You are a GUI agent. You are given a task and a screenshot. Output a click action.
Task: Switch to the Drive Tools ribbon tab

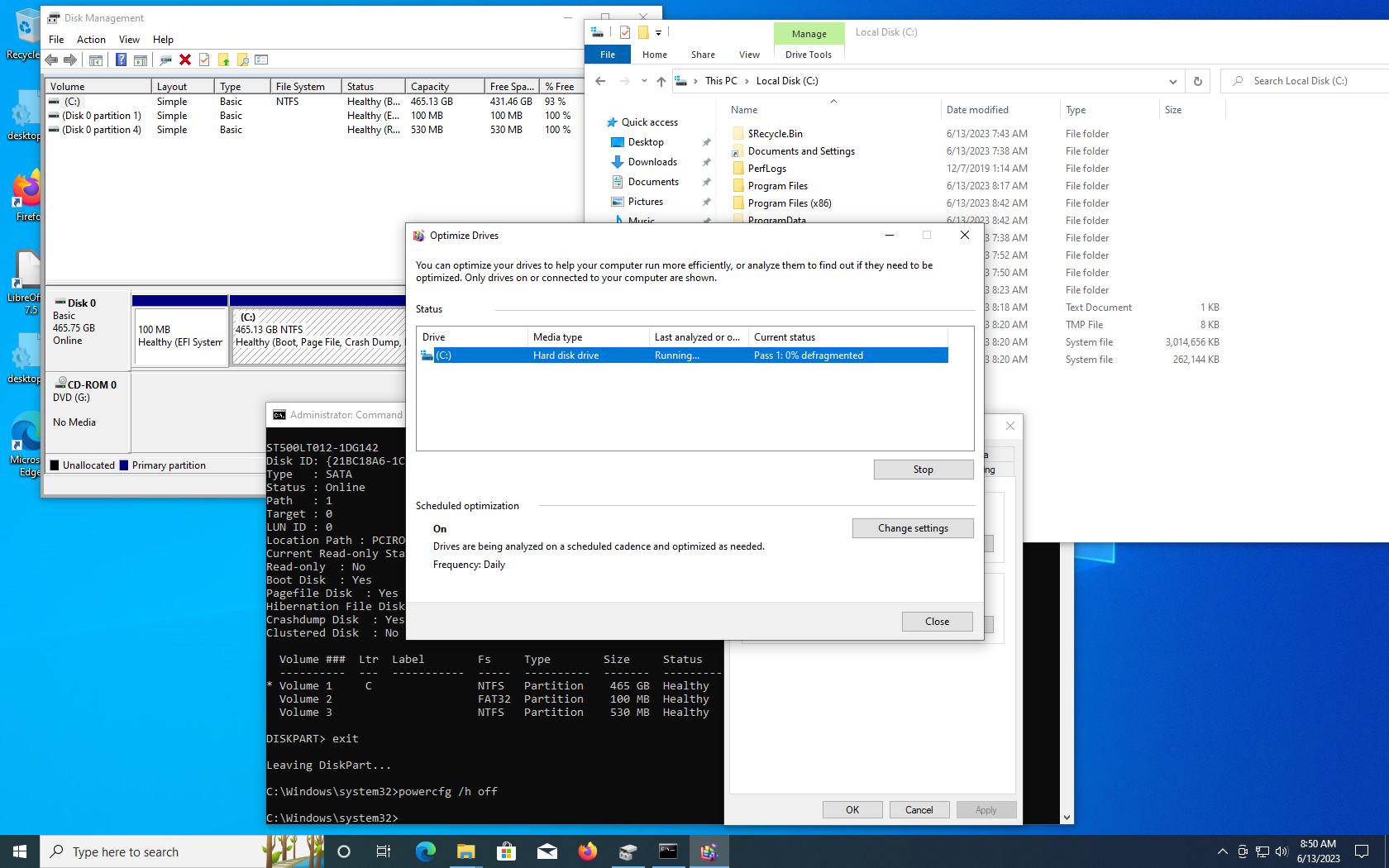(x=808, y=55)
